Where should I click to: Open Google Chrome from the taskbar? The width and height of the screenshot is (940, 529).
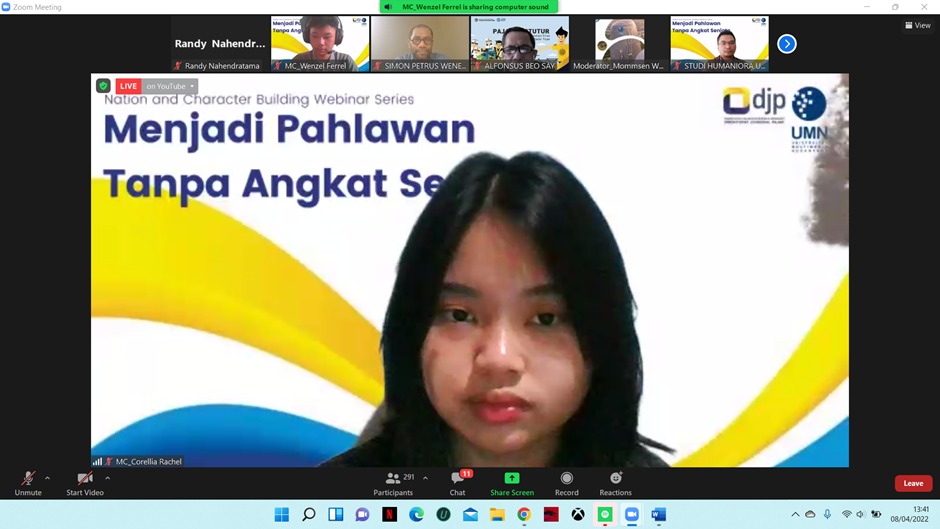[524, 514]
